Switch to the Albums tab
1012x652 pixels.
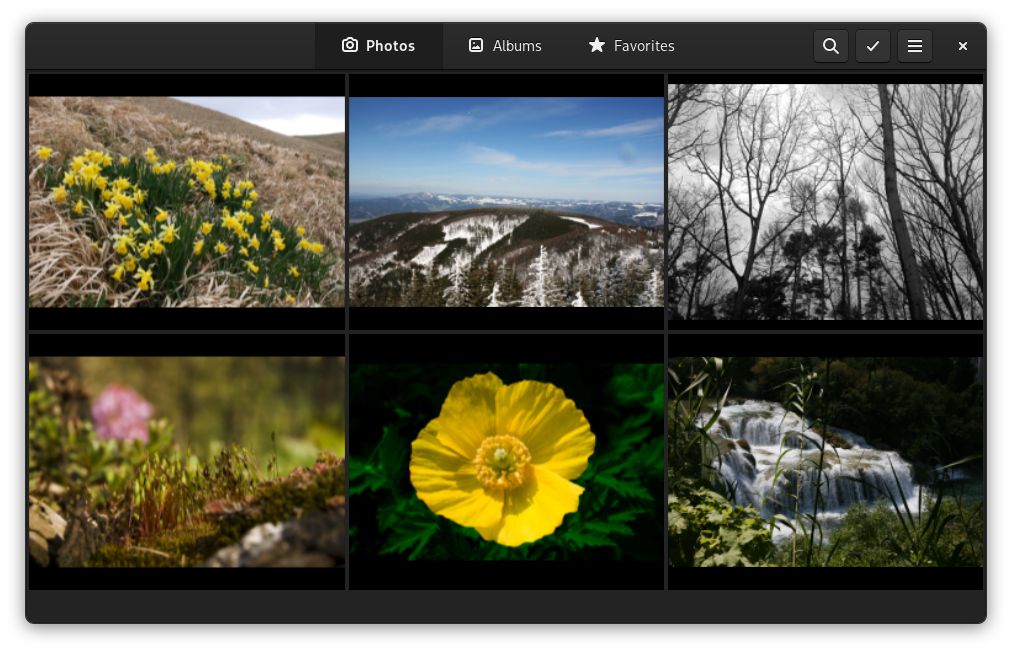[x=505, y=45]
